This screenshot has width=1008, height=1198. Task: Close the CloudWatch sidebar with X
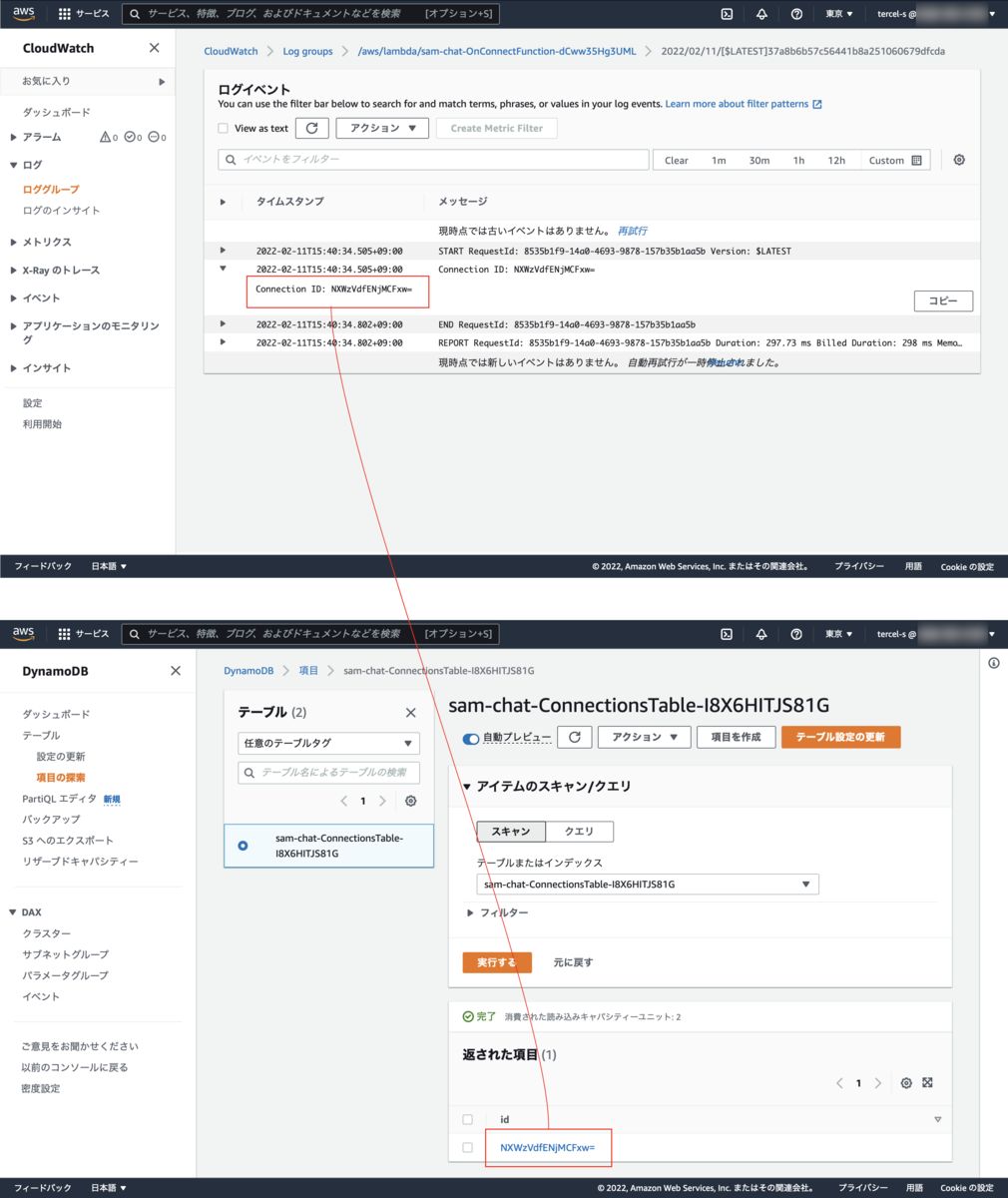(x=154, y=48)
